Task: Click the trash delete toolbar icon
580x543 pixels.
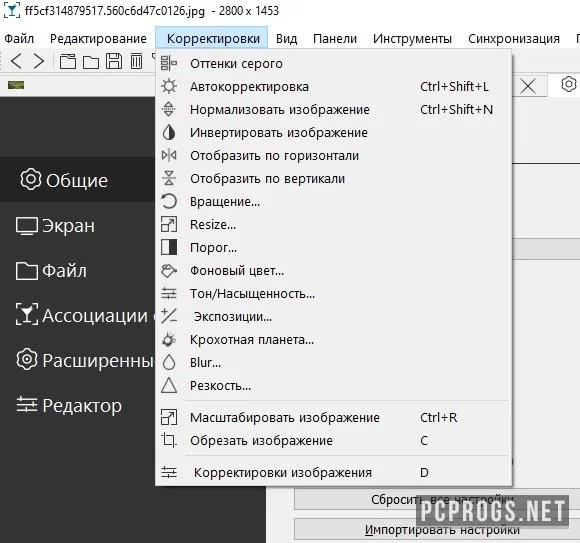Action: [x=136, y=61]
